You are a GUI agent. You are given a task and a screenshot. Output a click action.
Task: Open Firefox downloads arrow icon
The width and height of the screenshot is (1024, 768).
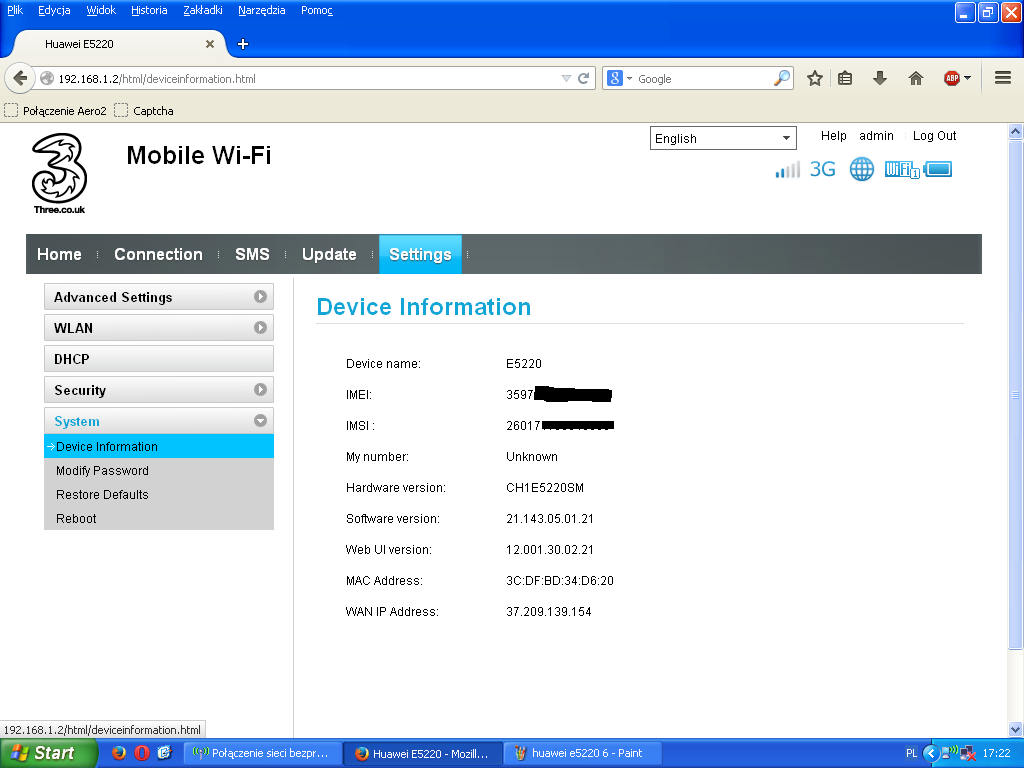(880, 78)
